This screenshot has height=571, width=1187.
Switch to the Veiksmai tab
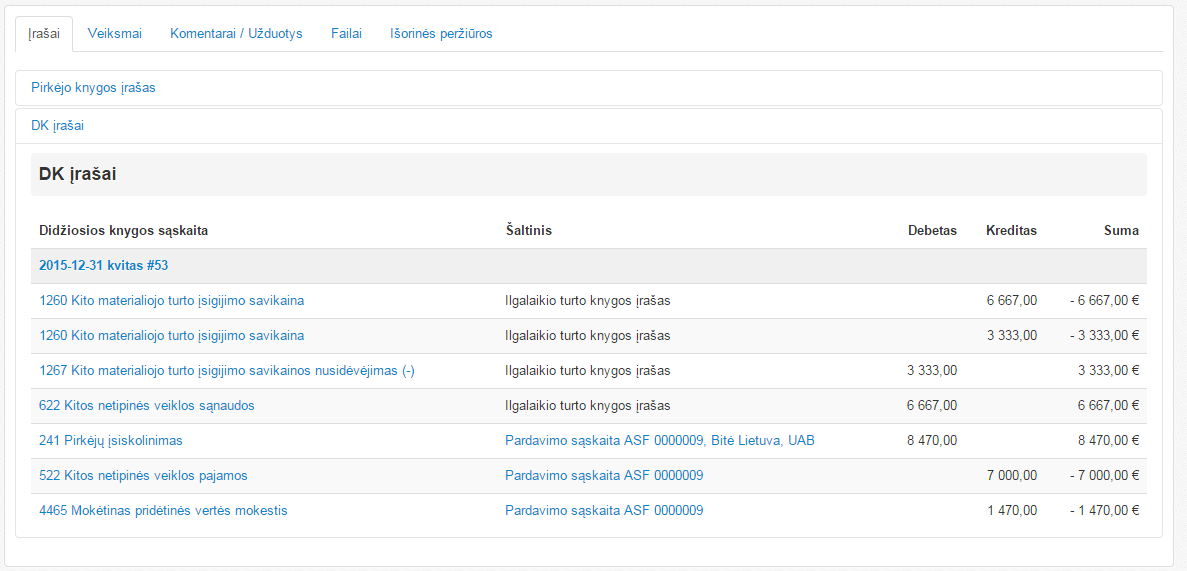(115, 33)
